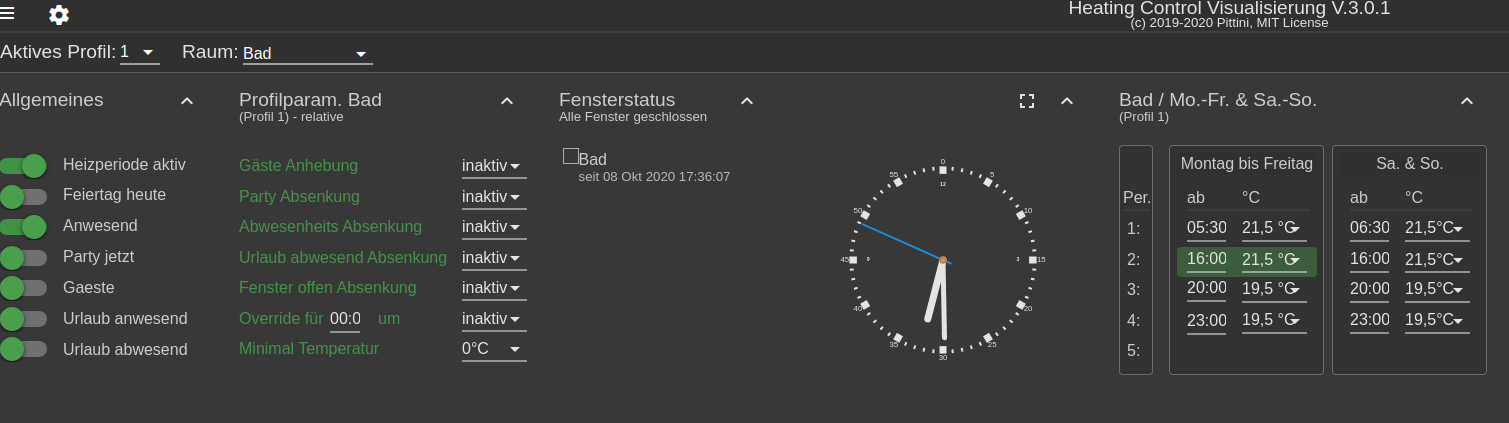The width and height of the screenshot is (1509, 423).
Task: Check the Bad window checkbox
Action: click(x=571, y=156)
